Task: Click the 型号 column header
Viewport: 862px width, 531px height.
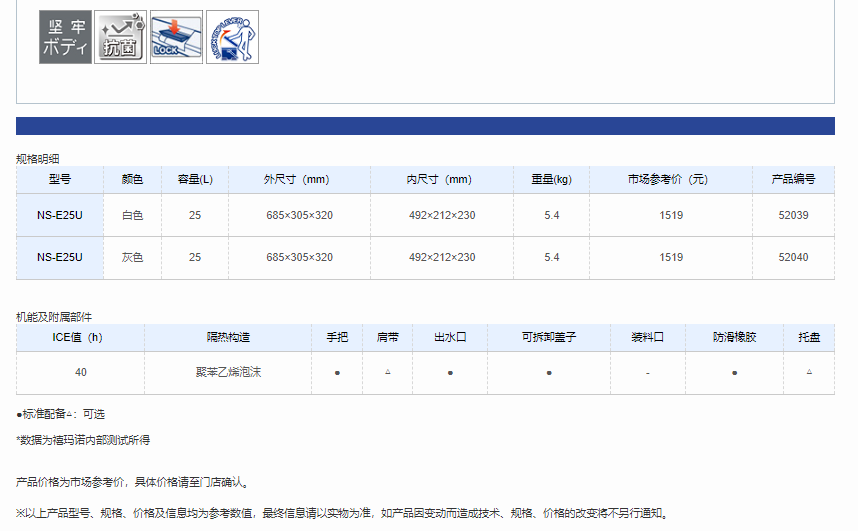Action: [60, 179]
